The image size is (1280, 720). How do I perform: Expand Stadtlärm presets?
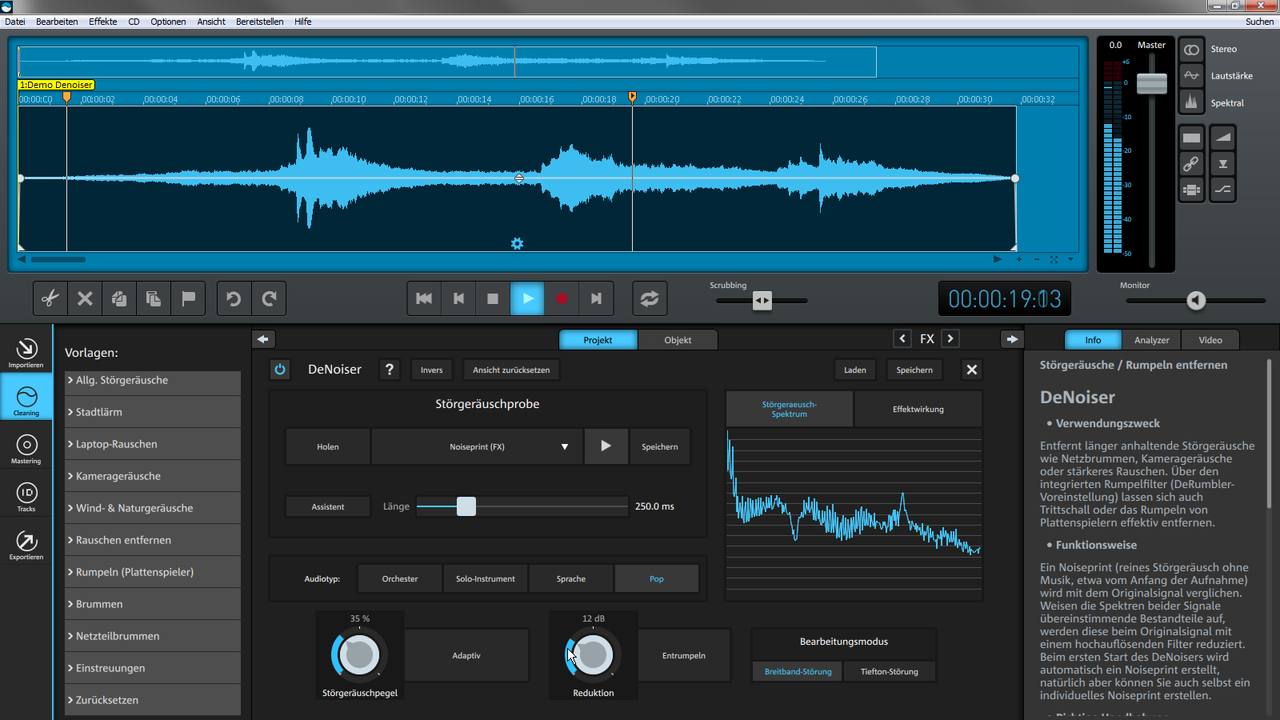pyautogui.click(x=153, y=412)
